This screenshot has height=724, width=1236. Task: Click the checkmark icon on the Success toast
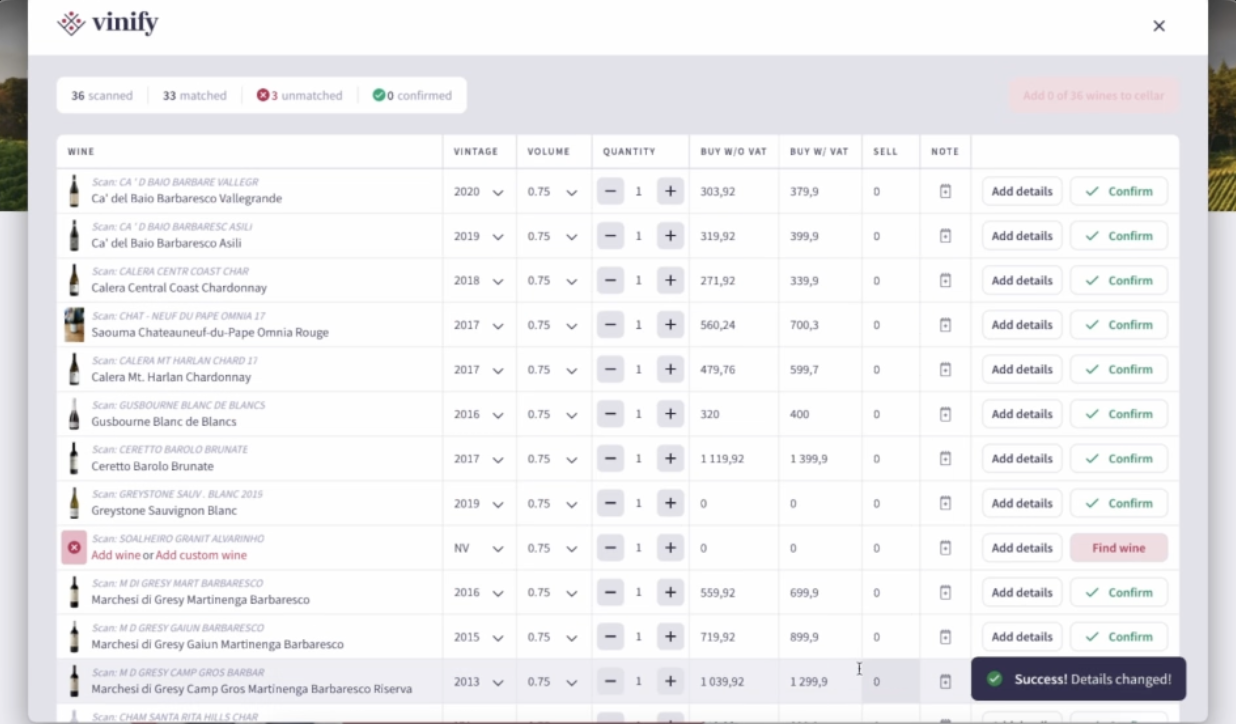point(994,679)
